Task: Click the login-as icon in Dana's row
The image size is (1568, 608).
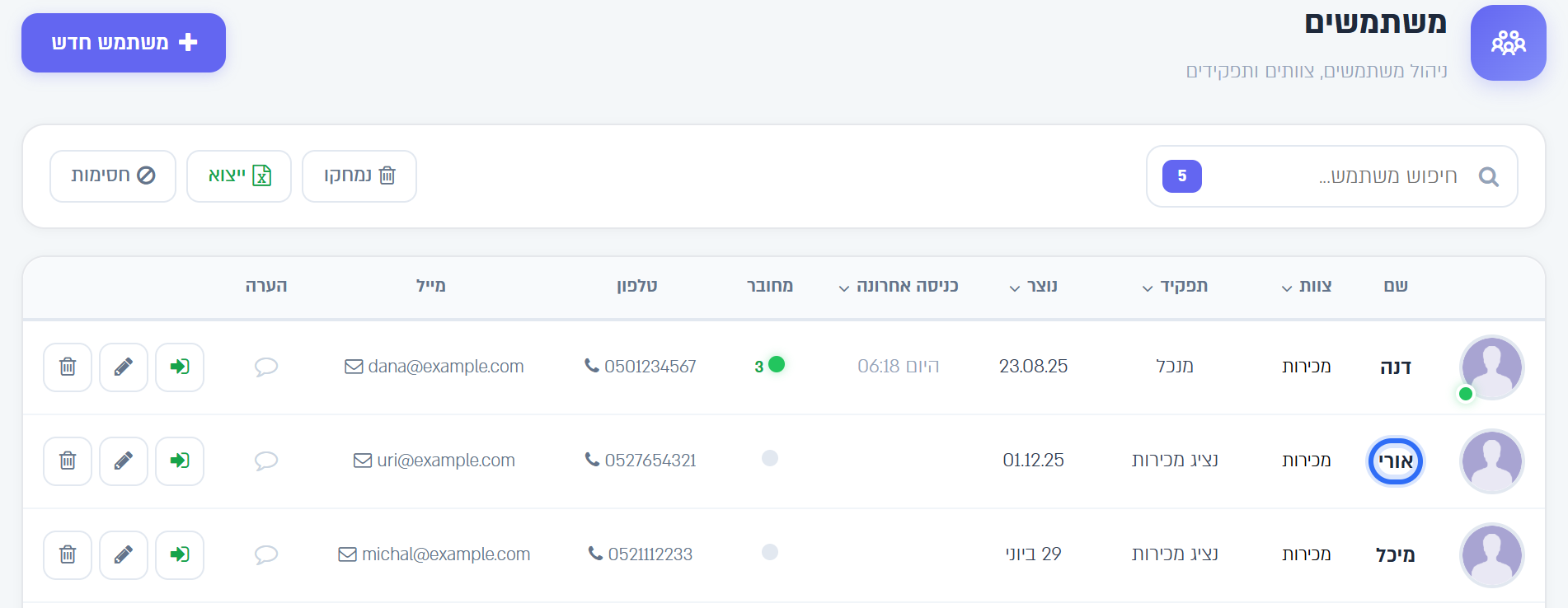Action: click(x=180, y=367)
